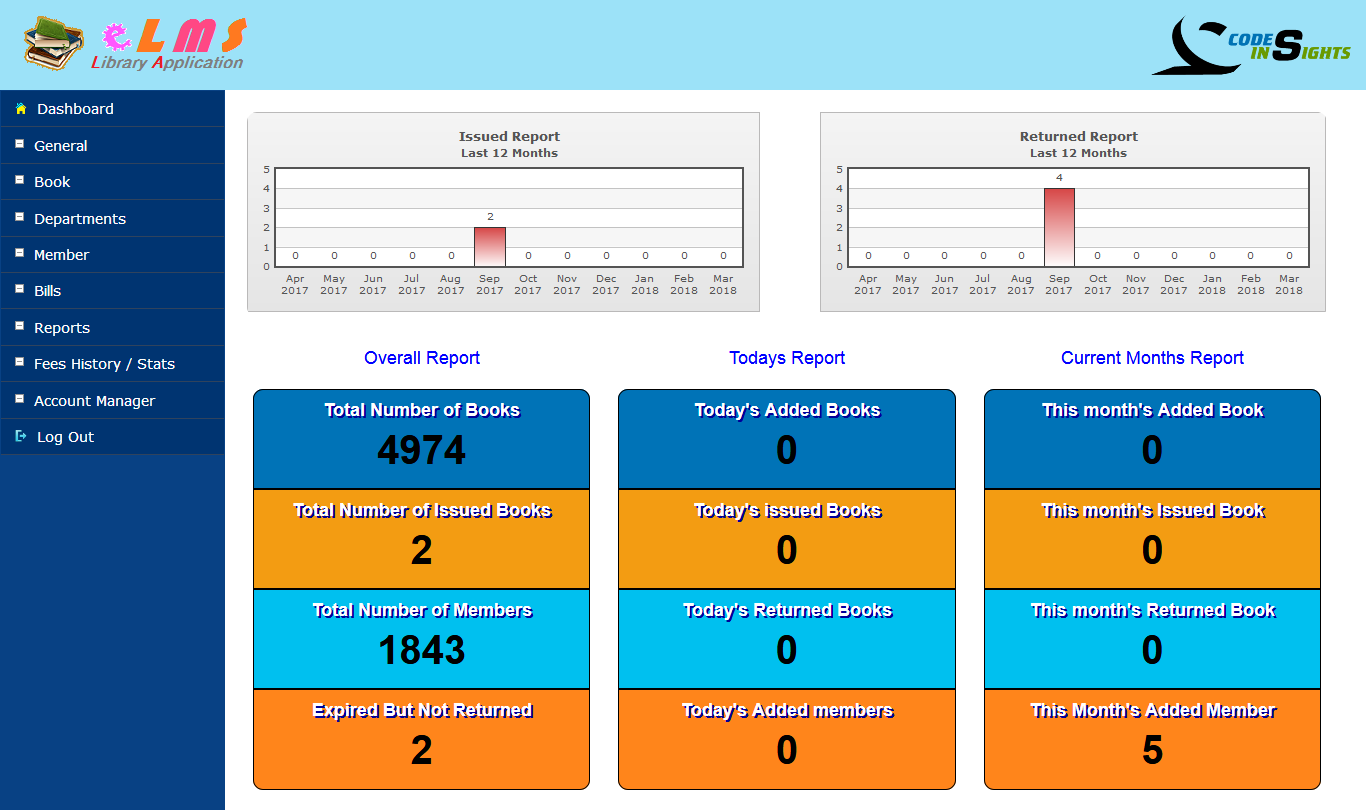Click the Total Number of Books tile
This screenshot has width=1366, height=811.
(x=421, y=439)
